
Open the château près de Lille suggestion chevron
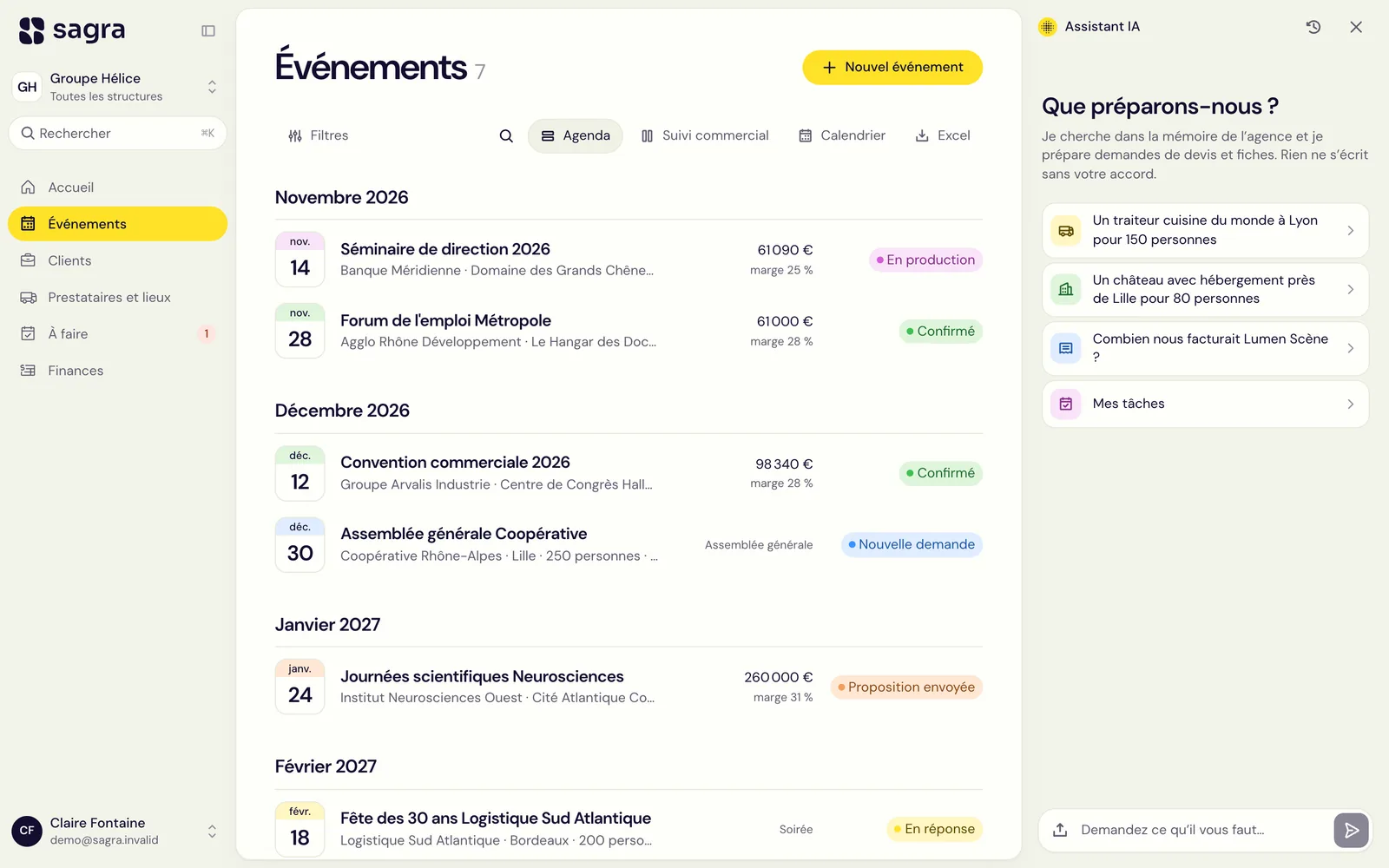(x=1350, y=289)
